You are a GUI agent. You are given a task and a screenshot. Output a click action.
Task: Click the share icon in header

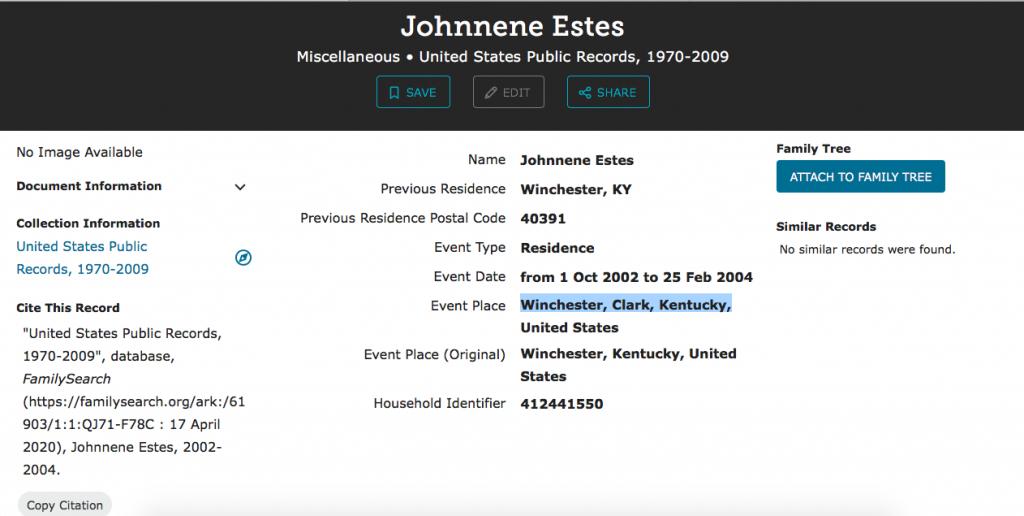click(x=584, y=93)
